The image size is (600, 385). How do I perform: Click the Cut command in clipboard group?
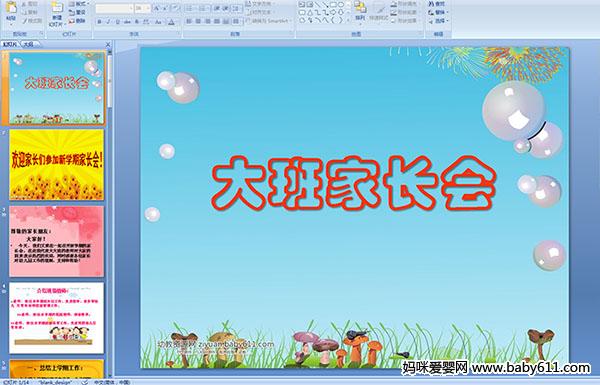pyautogui.click(x=29, y=4)
